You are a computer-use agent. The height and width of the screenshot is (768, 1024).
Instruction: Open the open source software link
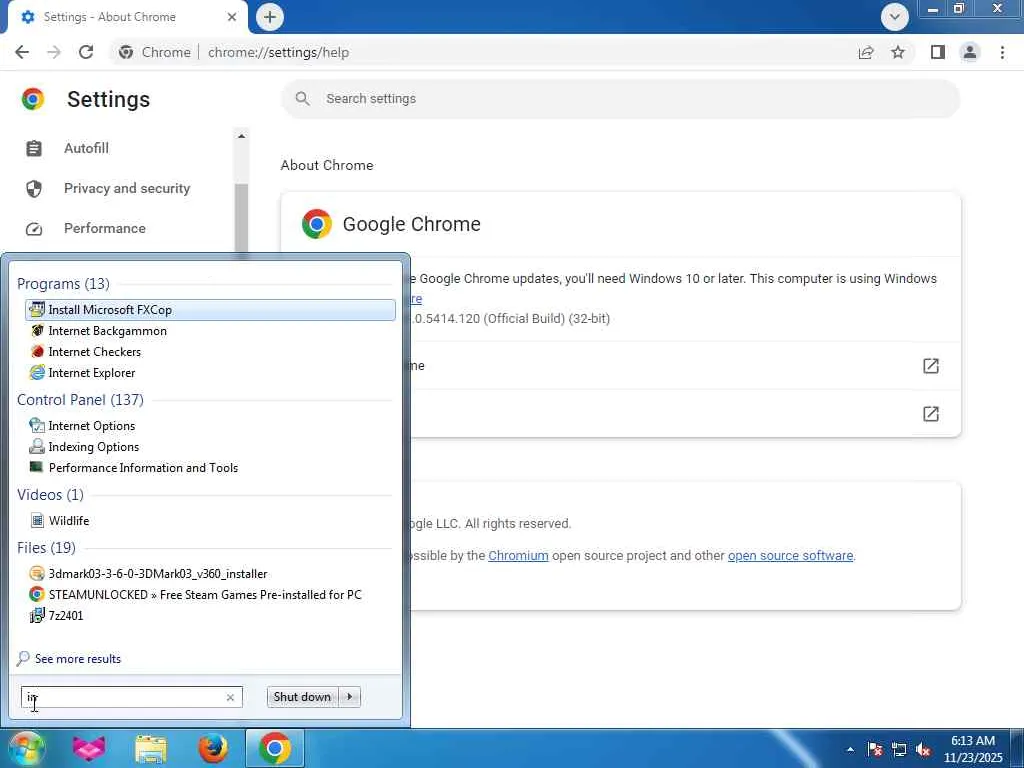click(790, 556)
